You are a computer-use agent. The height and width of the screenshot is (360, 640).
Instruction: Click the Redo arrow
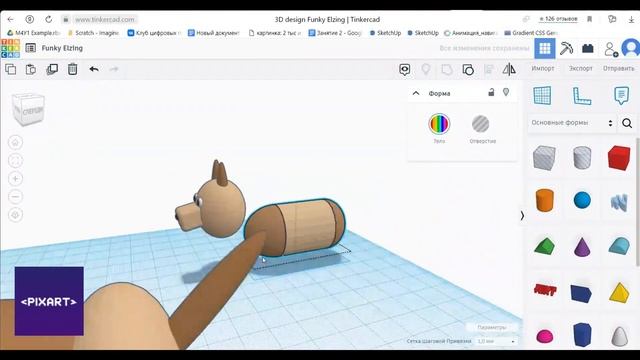pyautogui.click(x=114, y=69)
